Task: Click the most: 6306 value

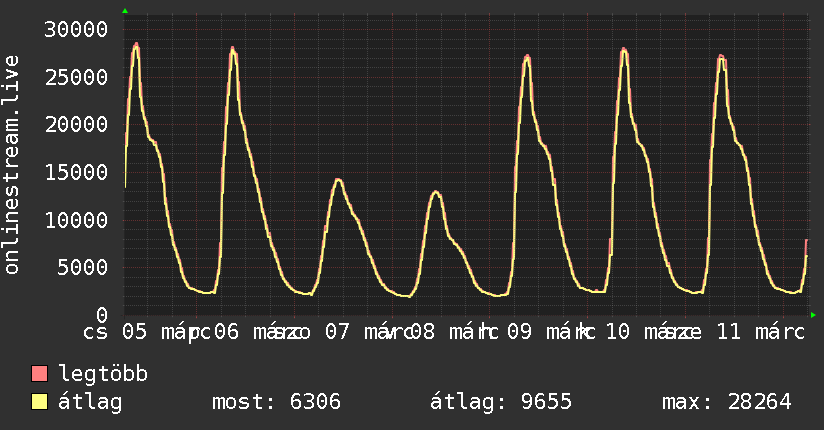Action: pos(276,402)
